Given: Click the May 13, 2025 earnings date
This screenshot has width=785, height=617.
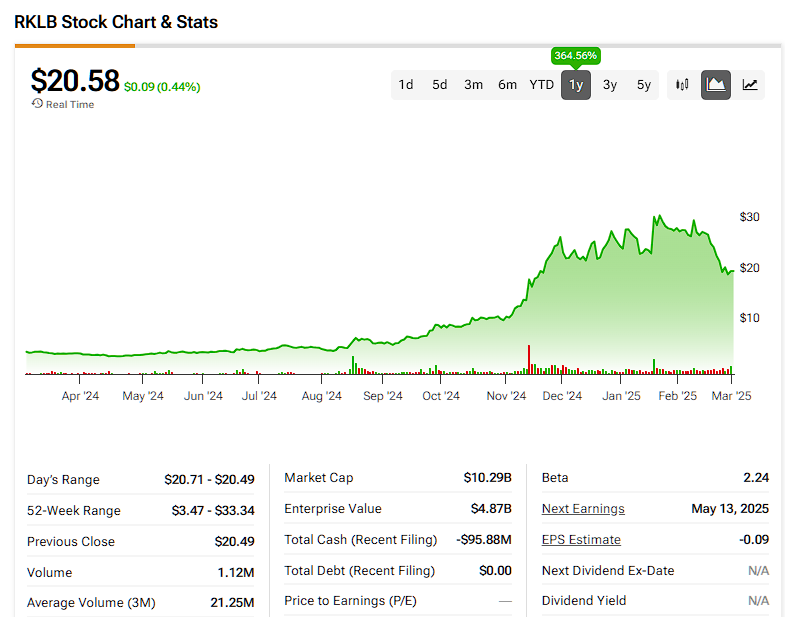Looking at the screenshot, I should (x=730, y=508).
